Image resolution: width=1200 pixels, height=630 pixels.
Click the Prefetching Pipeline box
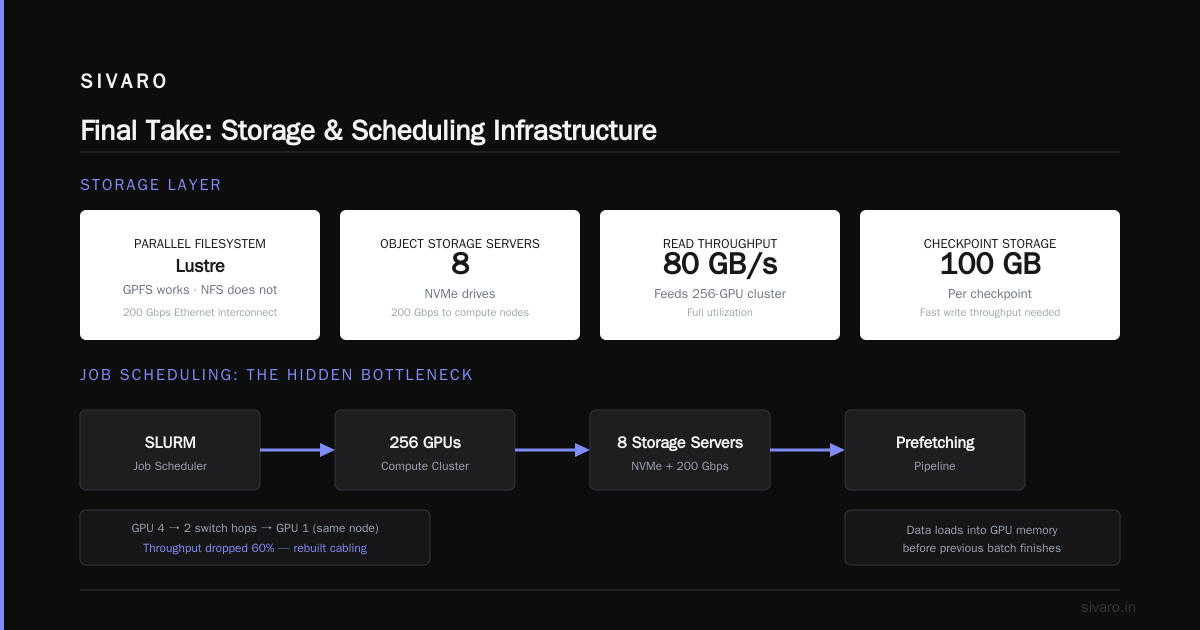pyautogui.click(x=935, y=450)
